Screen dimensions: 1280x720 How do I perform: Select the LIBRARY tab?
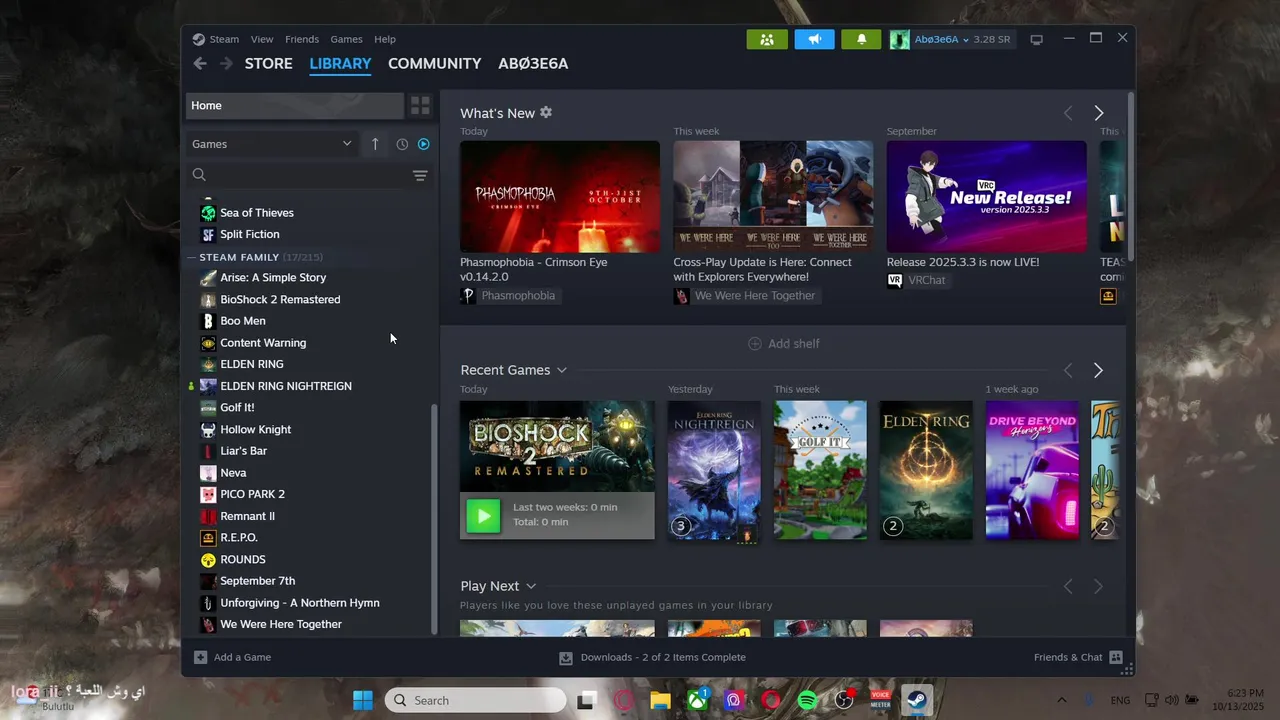click(340, 63)
